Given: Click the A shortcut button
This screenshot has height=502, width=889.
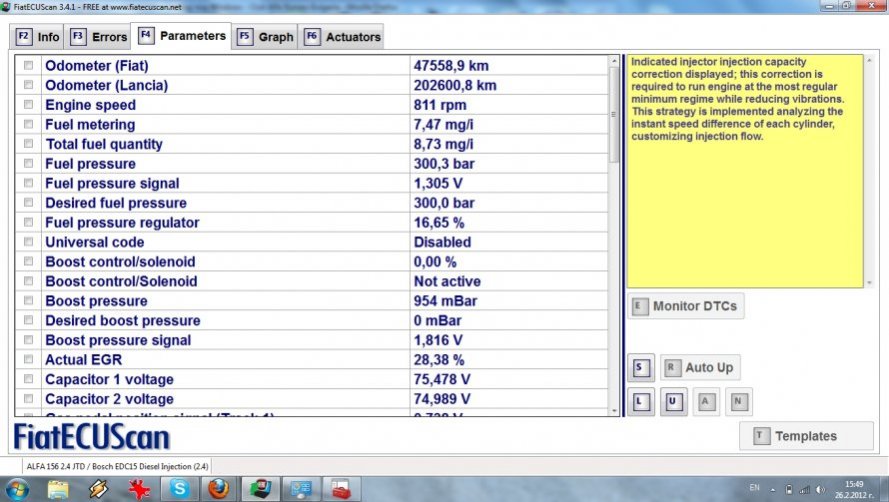Looking at the screenshot, I should (x=706, y=403).
